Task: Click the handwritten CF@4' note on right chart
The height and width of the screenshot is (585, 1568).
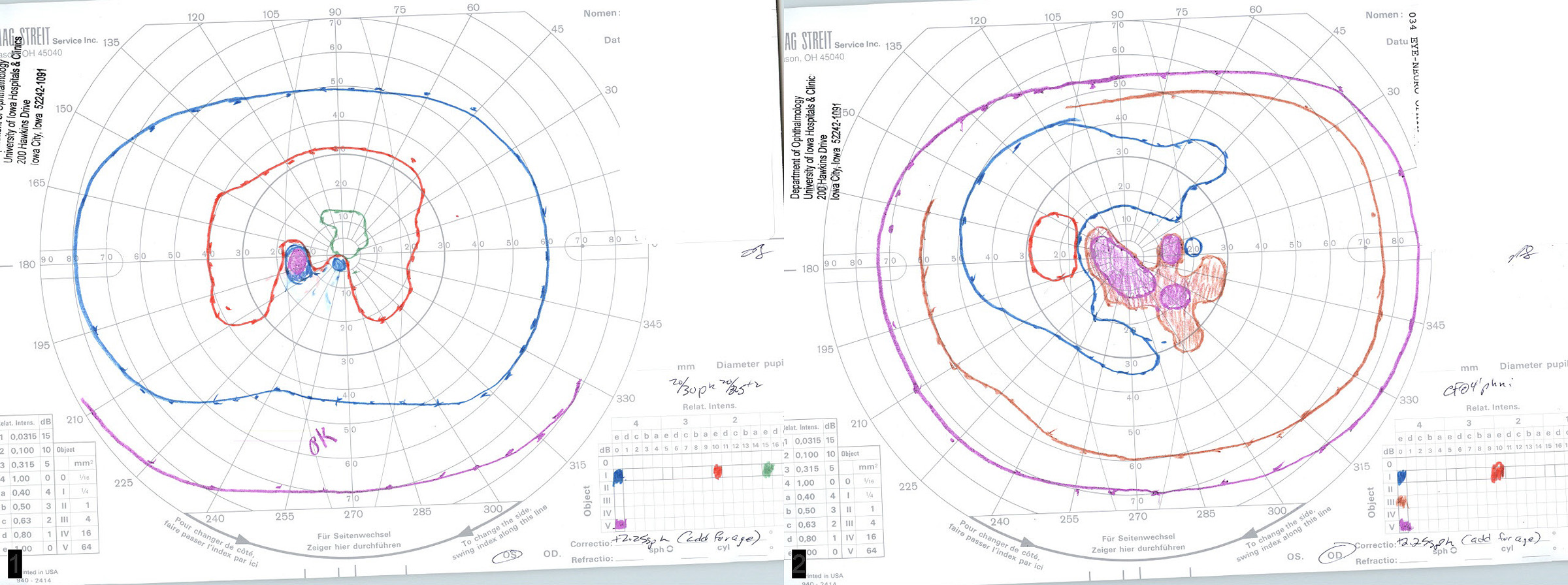Action: [x=1477, y=387]
